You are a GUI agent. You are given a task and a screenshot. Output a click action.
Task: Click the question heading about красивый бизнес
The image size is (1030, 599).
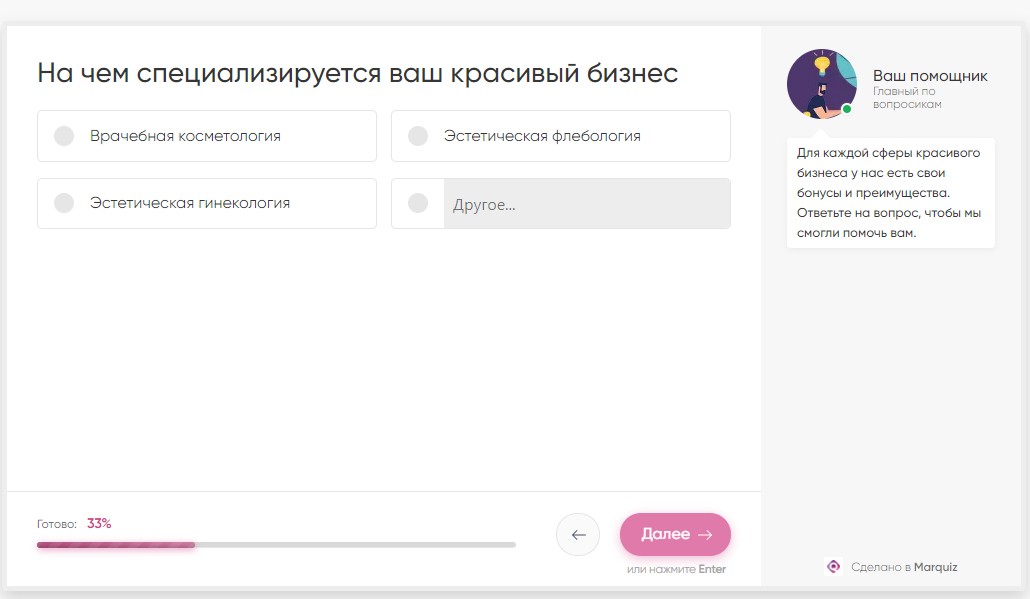point(358,72)
